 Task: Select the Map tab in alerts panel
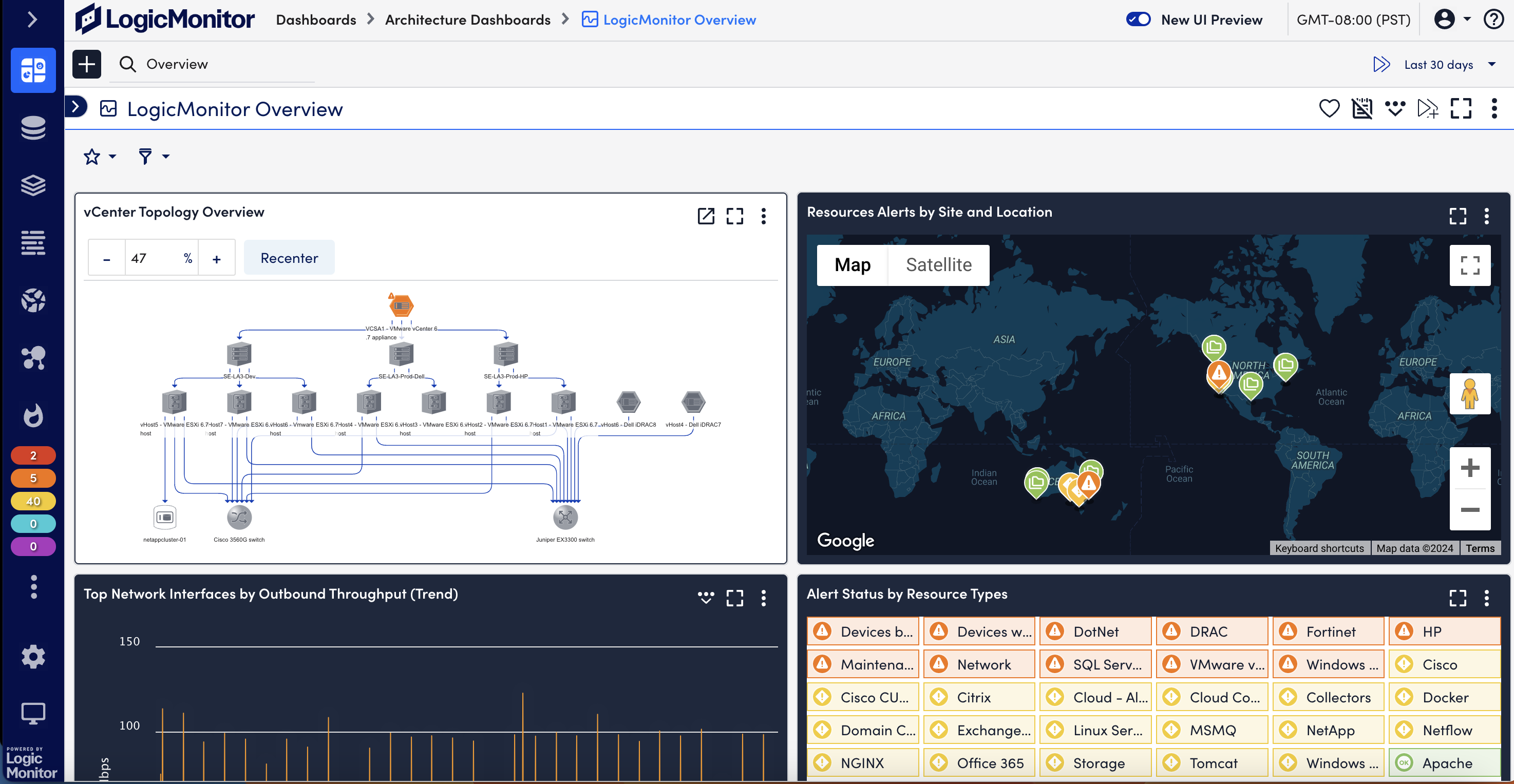[852, 264]
